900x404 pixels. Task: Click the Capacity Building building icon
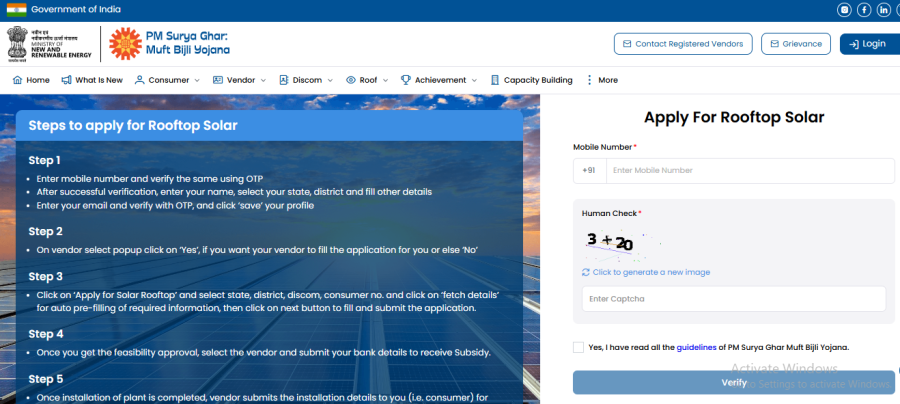coord(495,80)
